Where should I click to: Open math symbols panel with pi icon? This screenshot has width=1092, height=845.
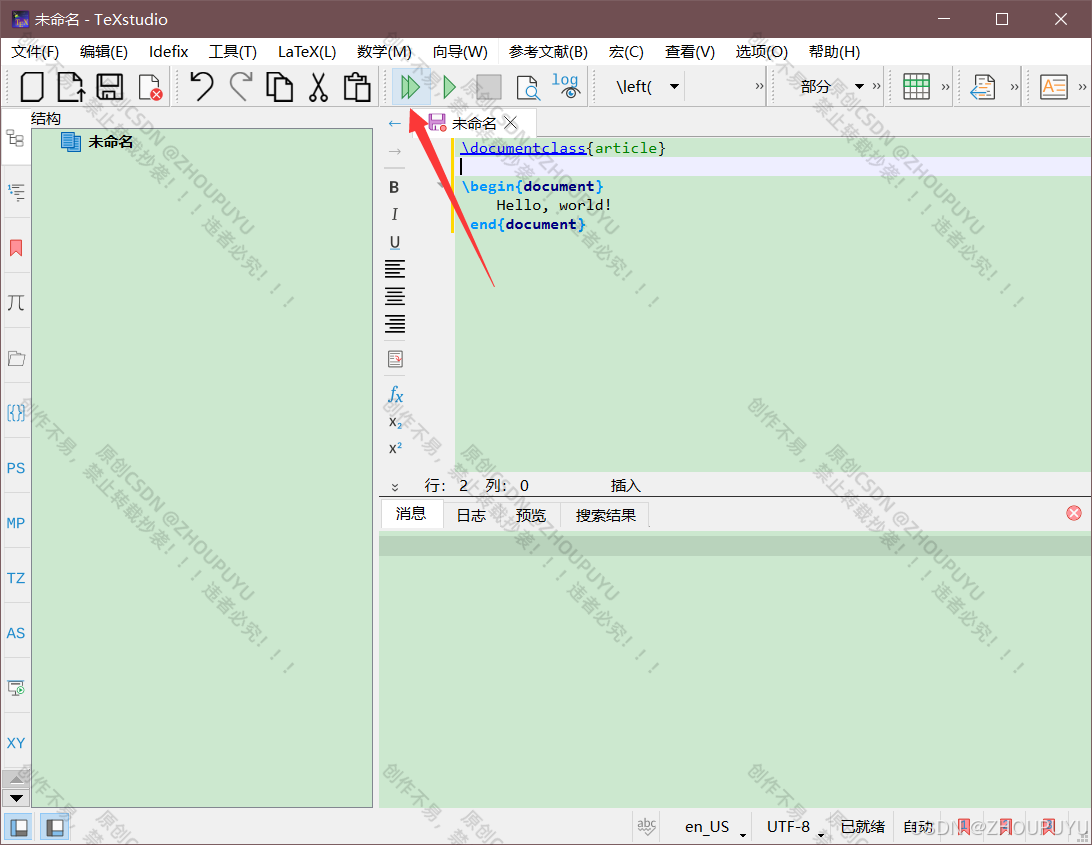(16, 302)
